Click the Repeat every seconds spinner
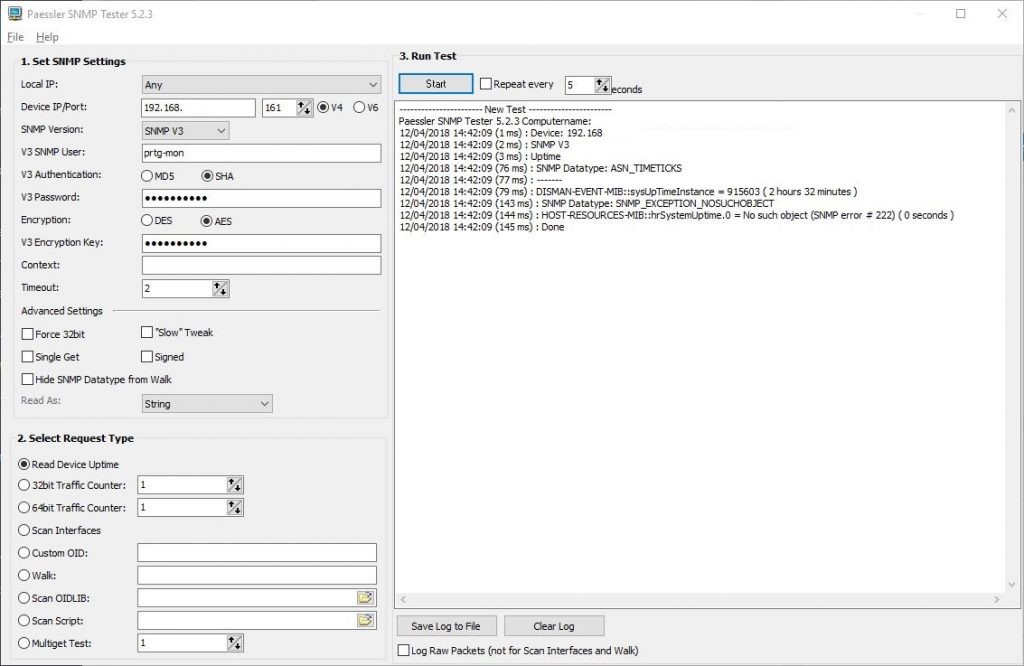Viewport: 1024px width, 666px height. tap(602, 85)
